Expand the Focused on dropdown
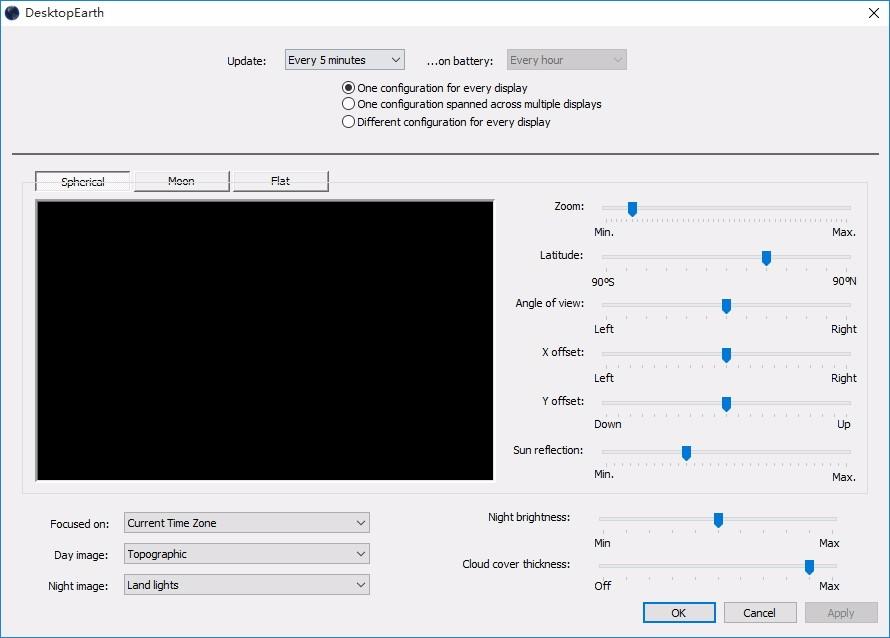The height and width of the screenshot is (638, 890). (246, 523)
